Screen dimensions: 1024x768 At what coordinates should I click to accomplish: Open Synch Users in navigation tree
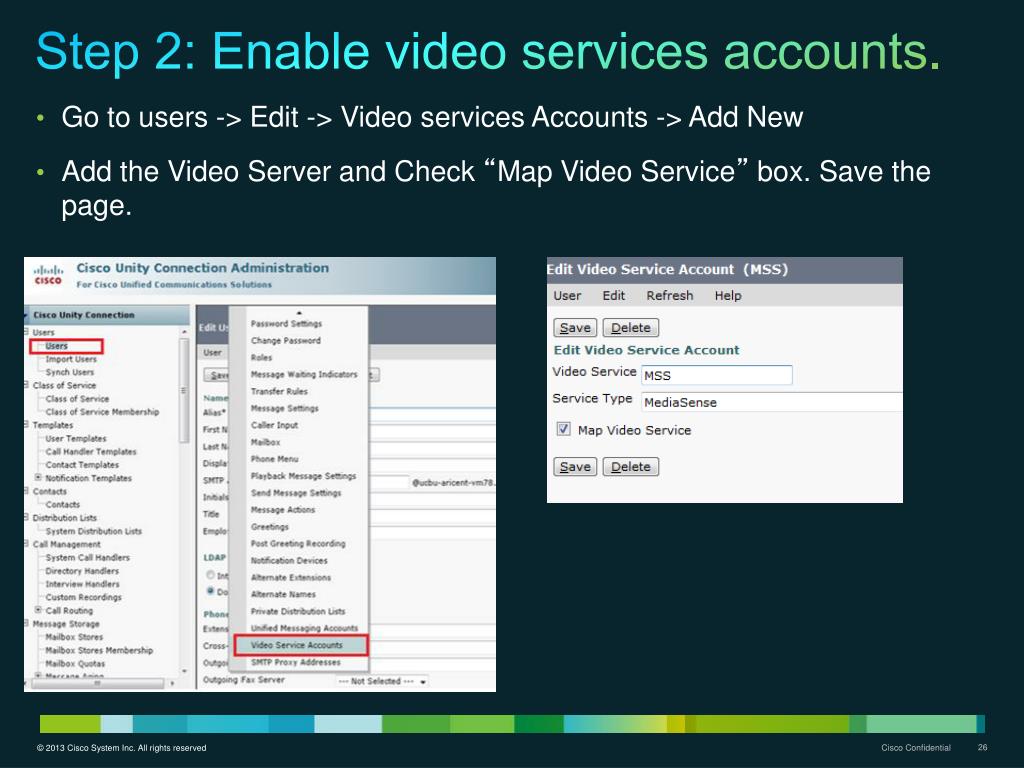[69, 372]
